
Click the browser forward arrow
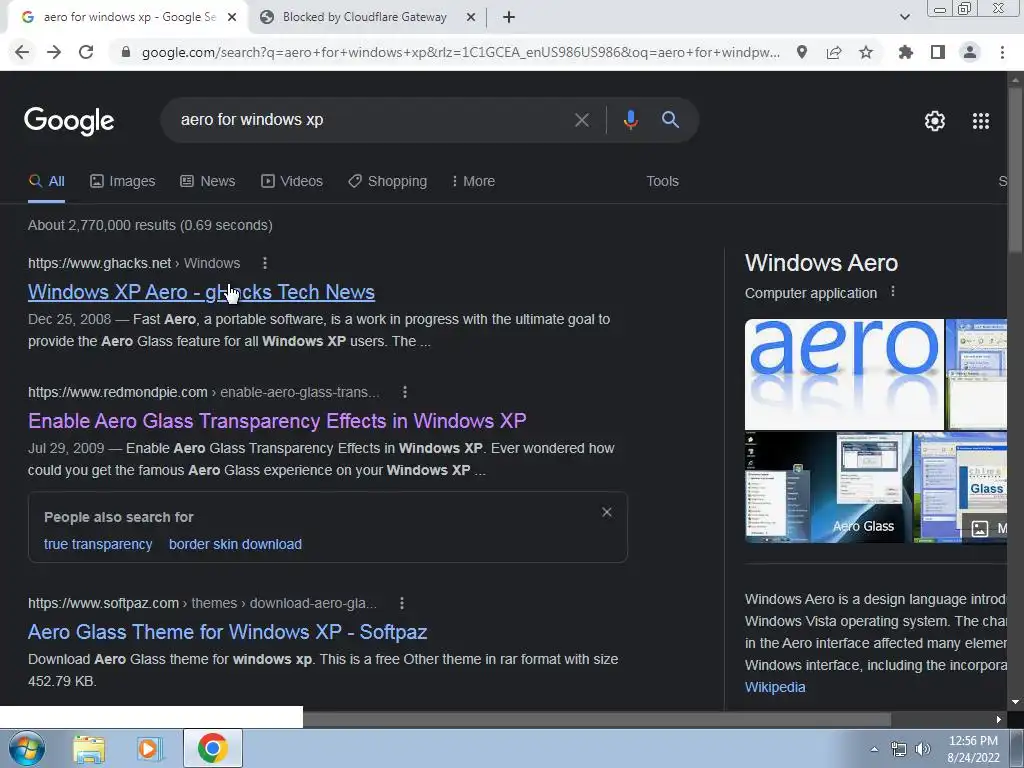click(x=54, y=52)
